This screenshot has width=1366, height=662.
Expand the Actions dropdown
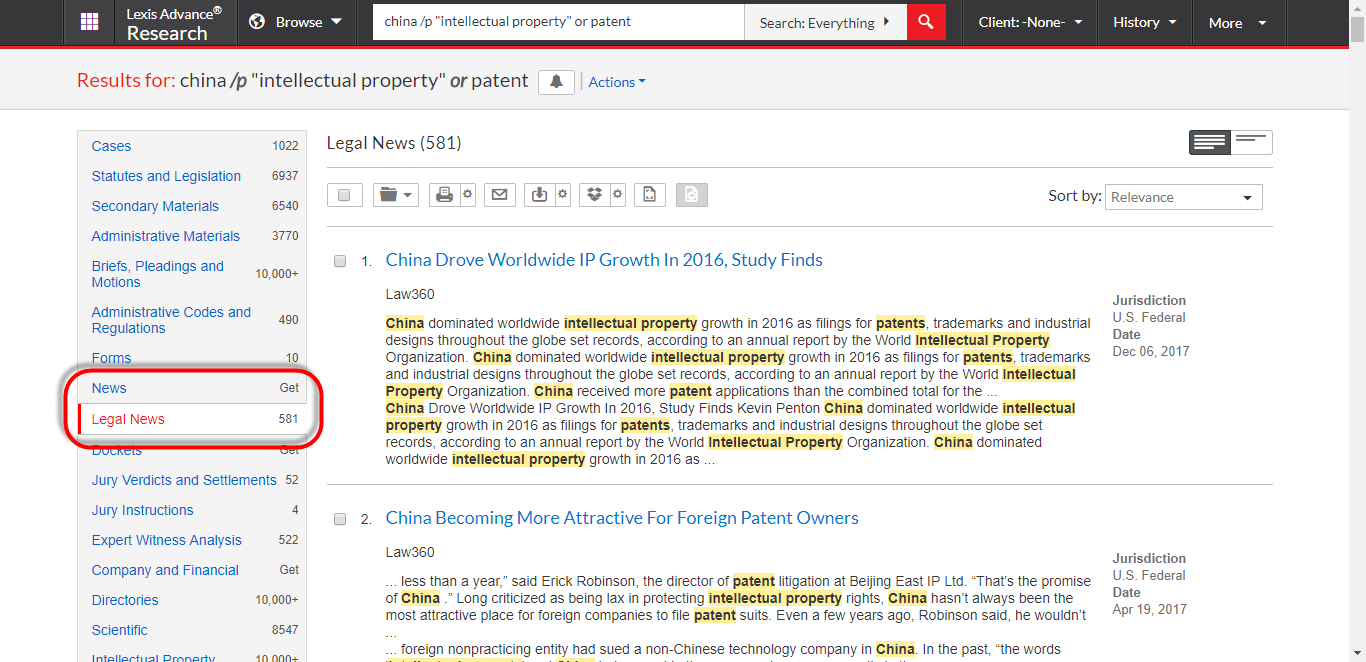[x=617, y=82]
